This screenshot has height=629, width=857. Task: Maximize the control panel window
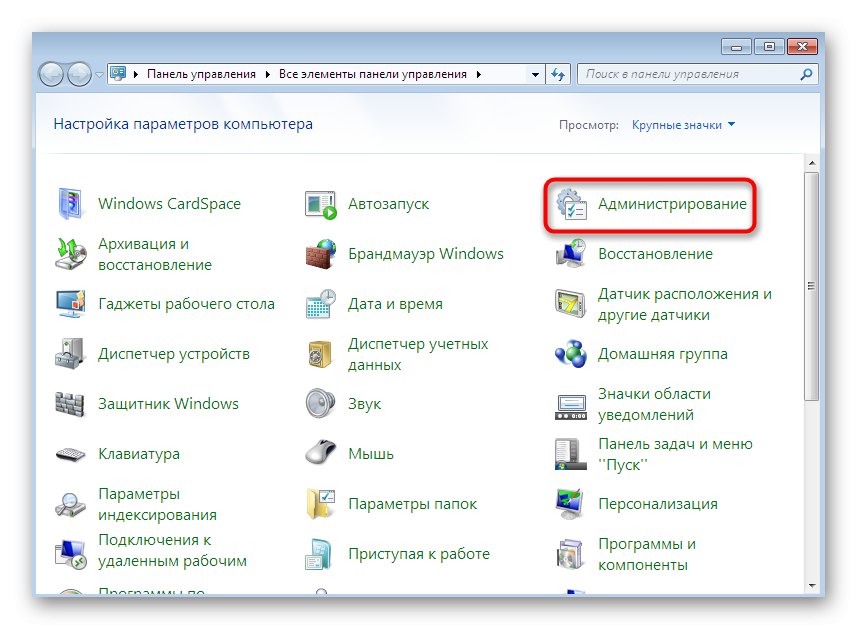(769, 47)
